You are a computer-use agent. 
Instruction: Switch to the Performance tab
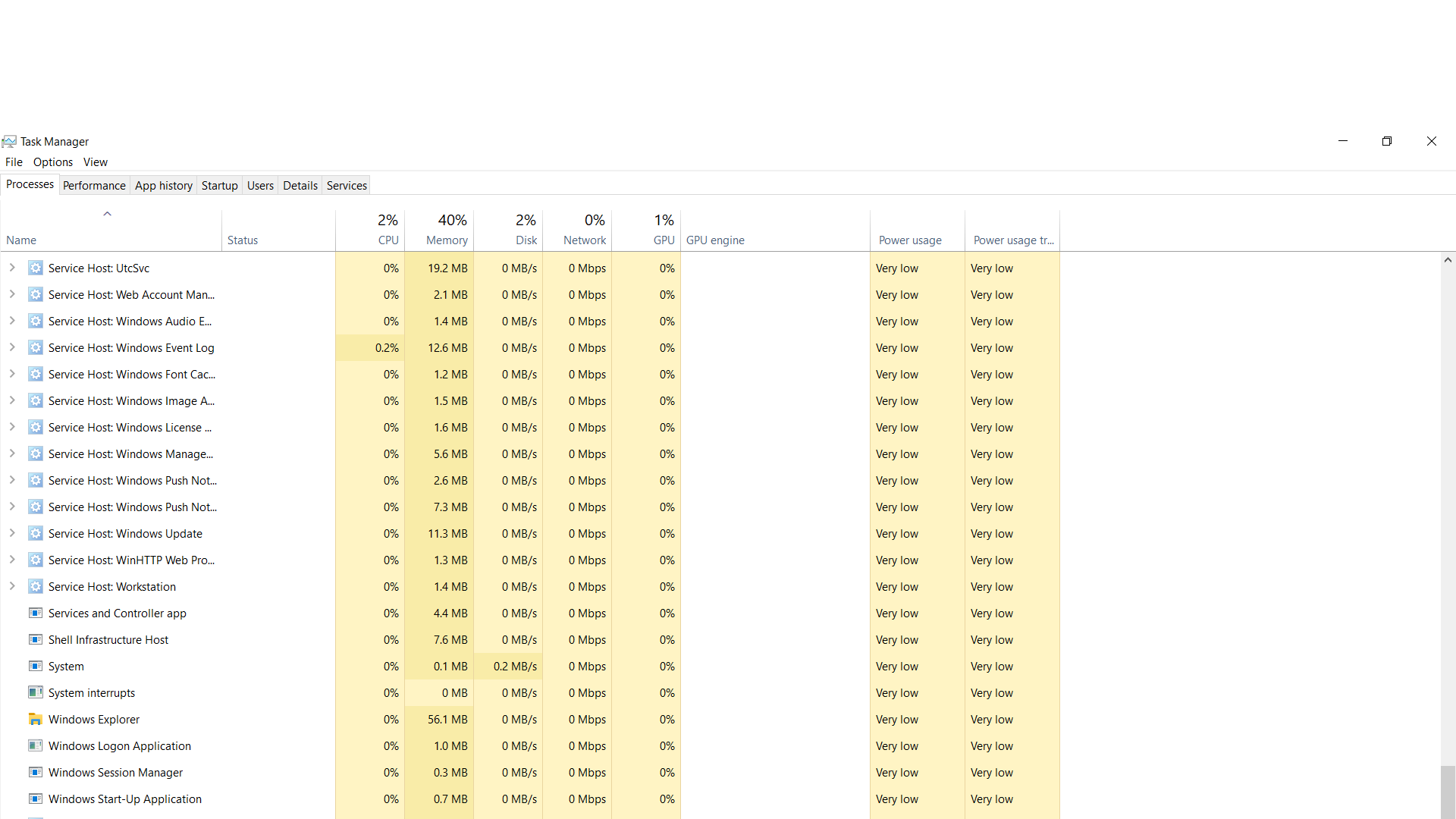pyautogui.click(x=94, y=186)
